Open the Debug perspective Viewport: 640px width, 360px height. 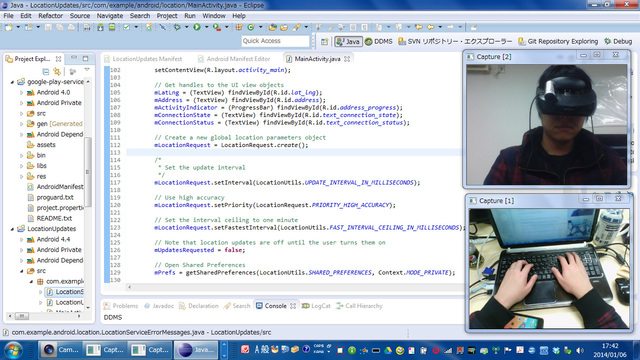tap(618, 41)
